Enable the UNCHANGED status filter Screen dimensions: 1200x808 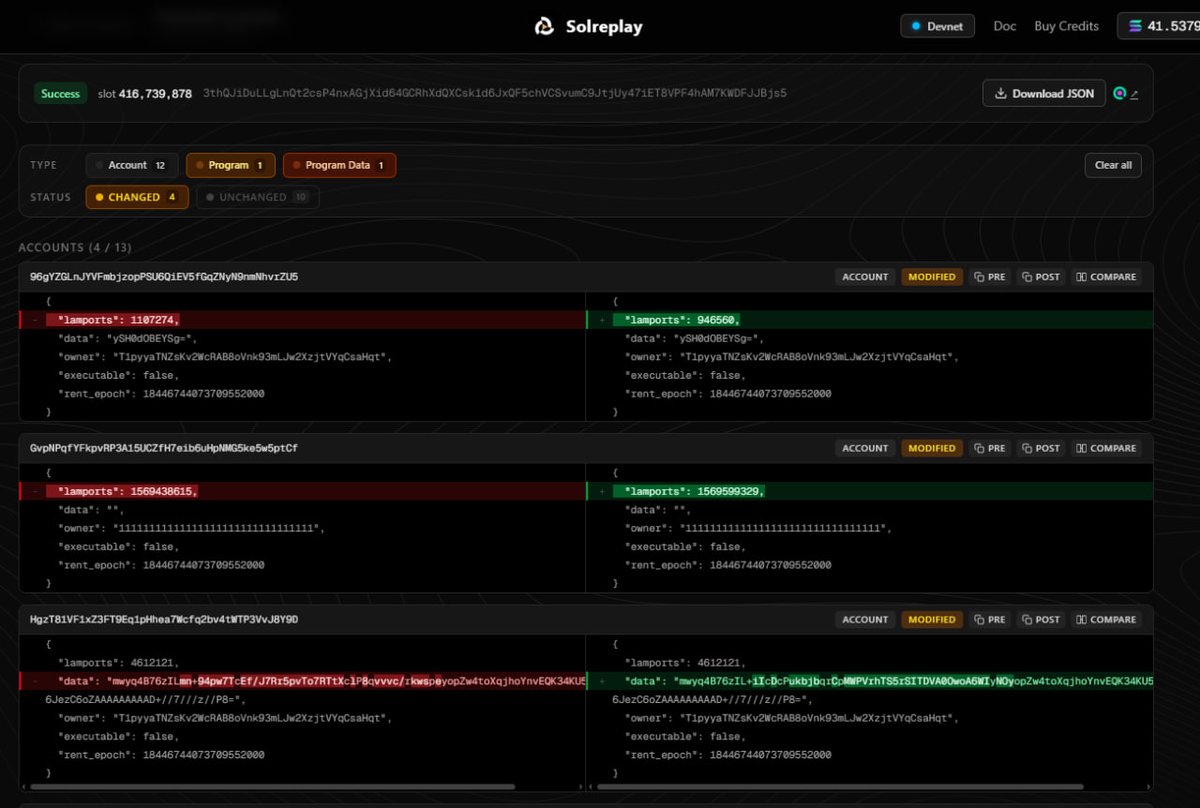[257, 197]
